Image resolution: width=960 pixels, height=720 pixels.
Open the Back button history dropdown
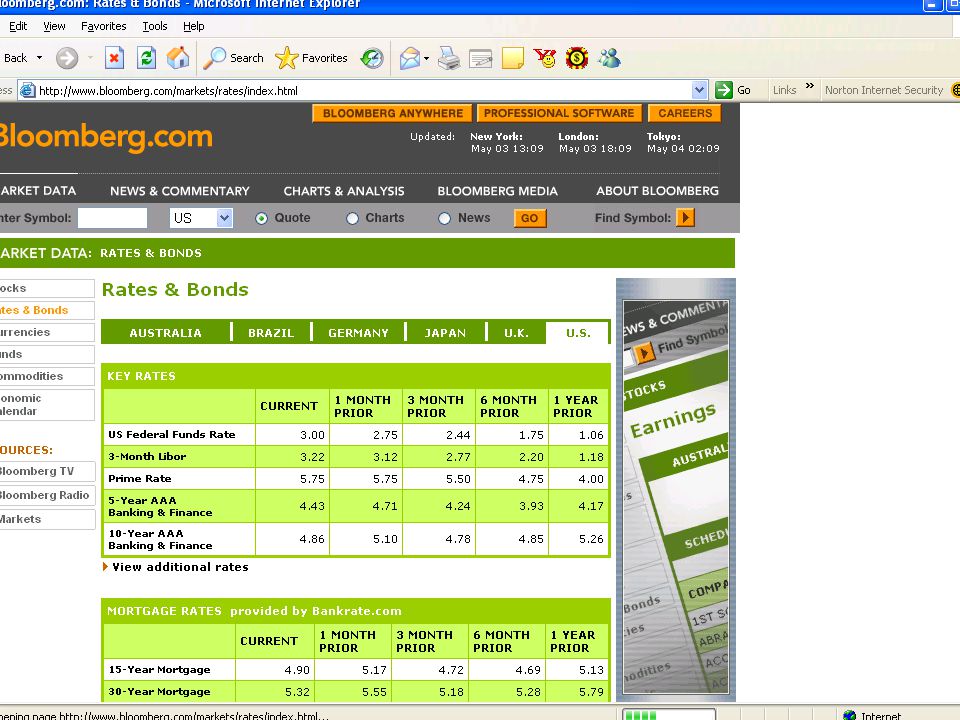pos(40,58)
